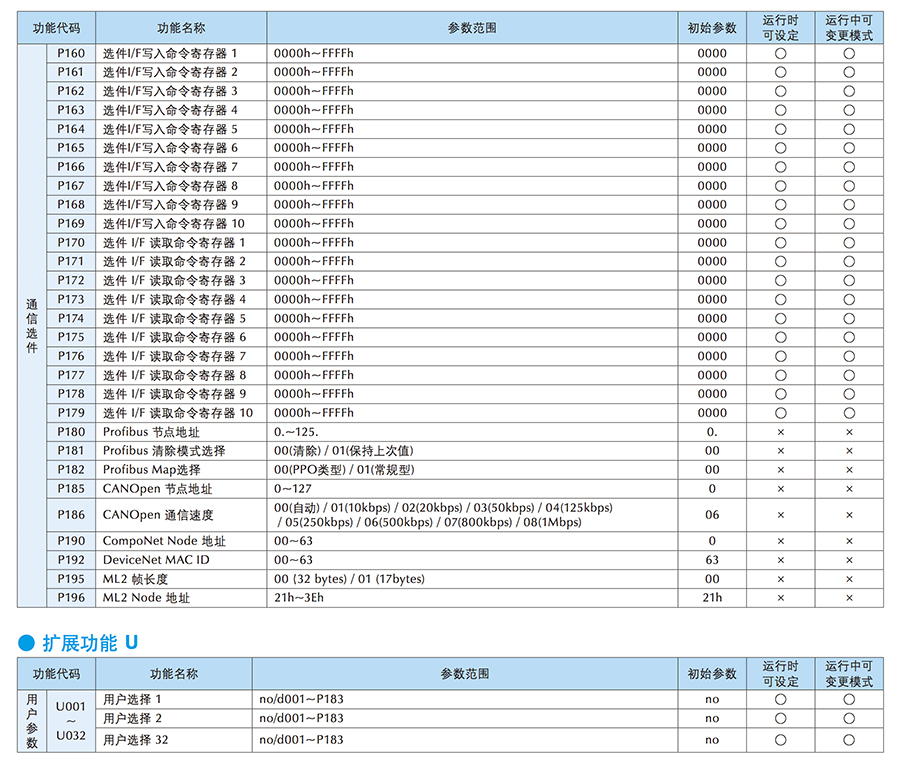The image size is (900, 766).
Task: Click P160 circle under 运行时可设定
Action: click(x=781, y=53)
